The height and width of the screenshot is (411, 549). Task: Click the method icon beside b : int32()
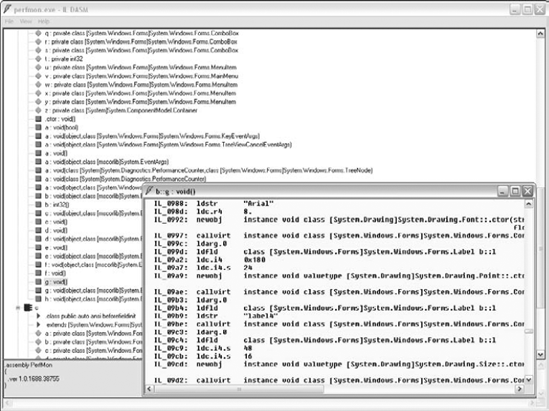coord(39,205)
